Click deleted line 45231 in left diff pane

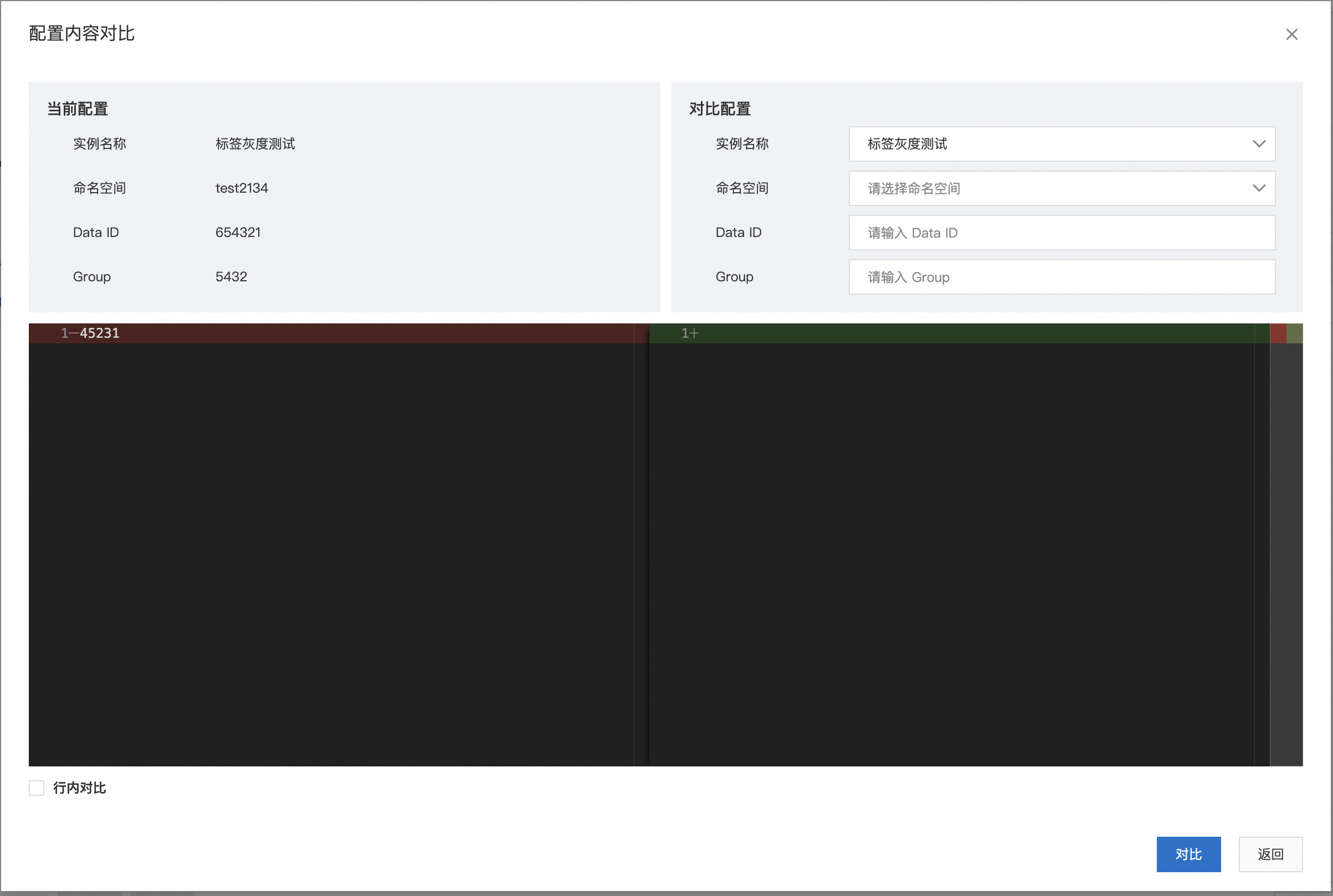click(x=100, y=333)
